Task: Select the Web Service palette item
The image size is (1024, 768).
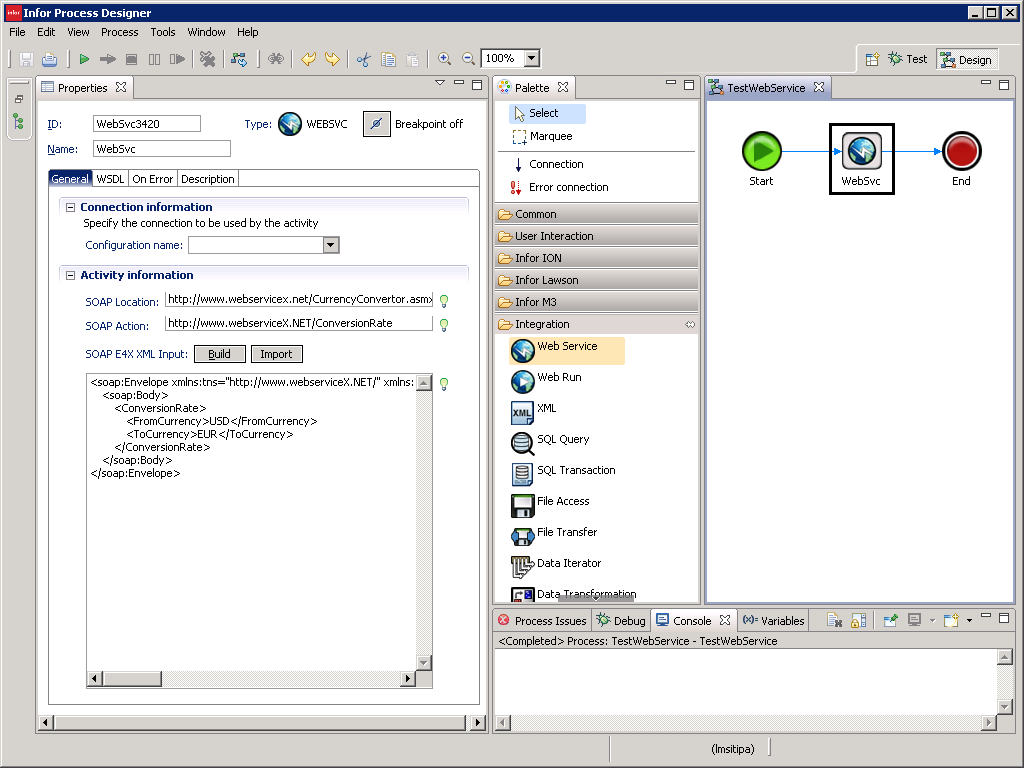Action: (x=566, y=347)
